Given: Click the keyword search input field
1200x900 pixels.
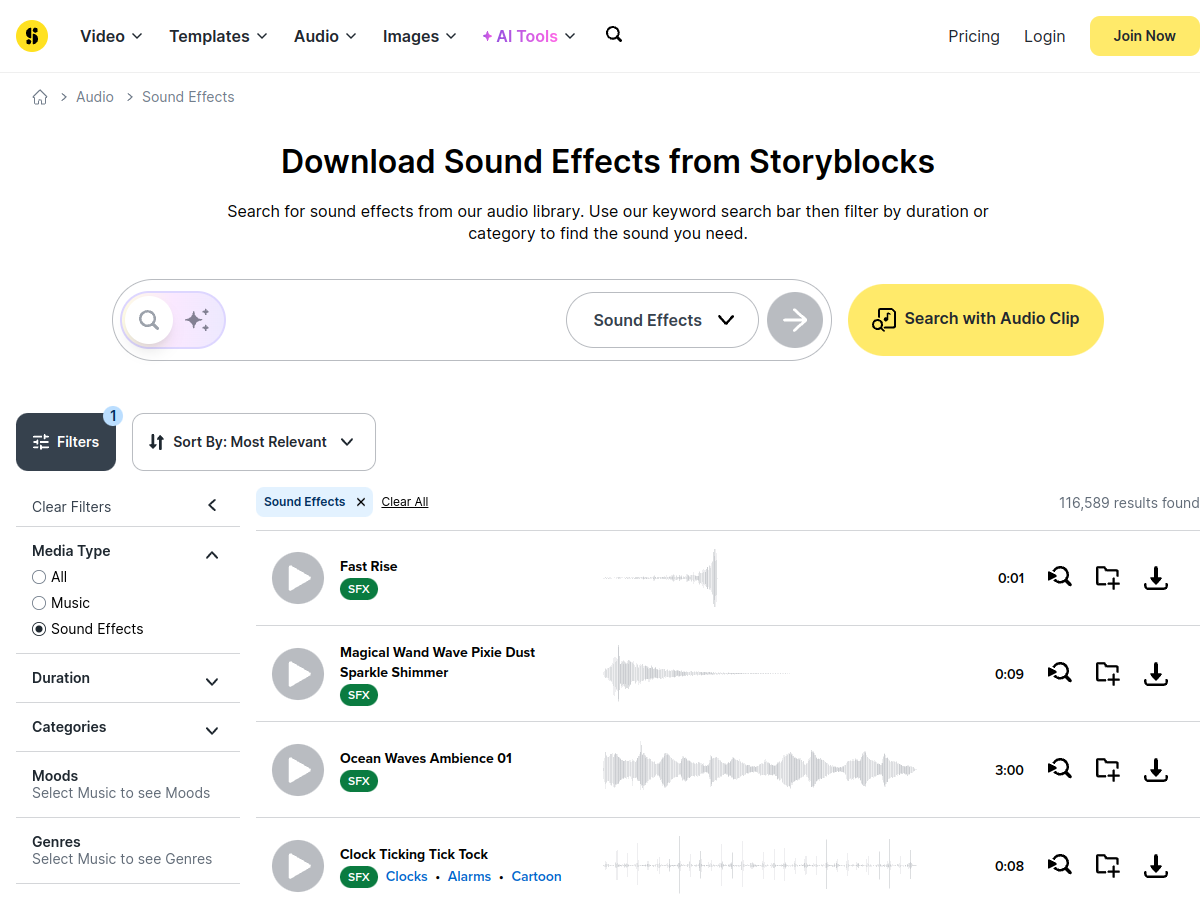Looking at the screenshot, I should coord(395,320).
